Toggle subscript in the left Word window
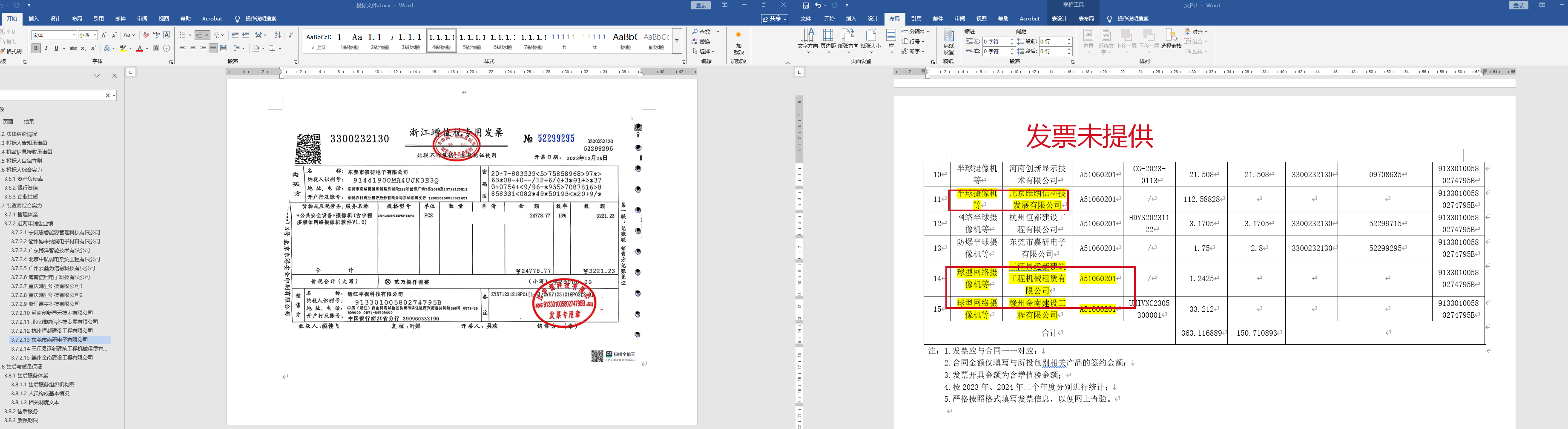This screenshot has height=429, width=1568. click(84, 48)
